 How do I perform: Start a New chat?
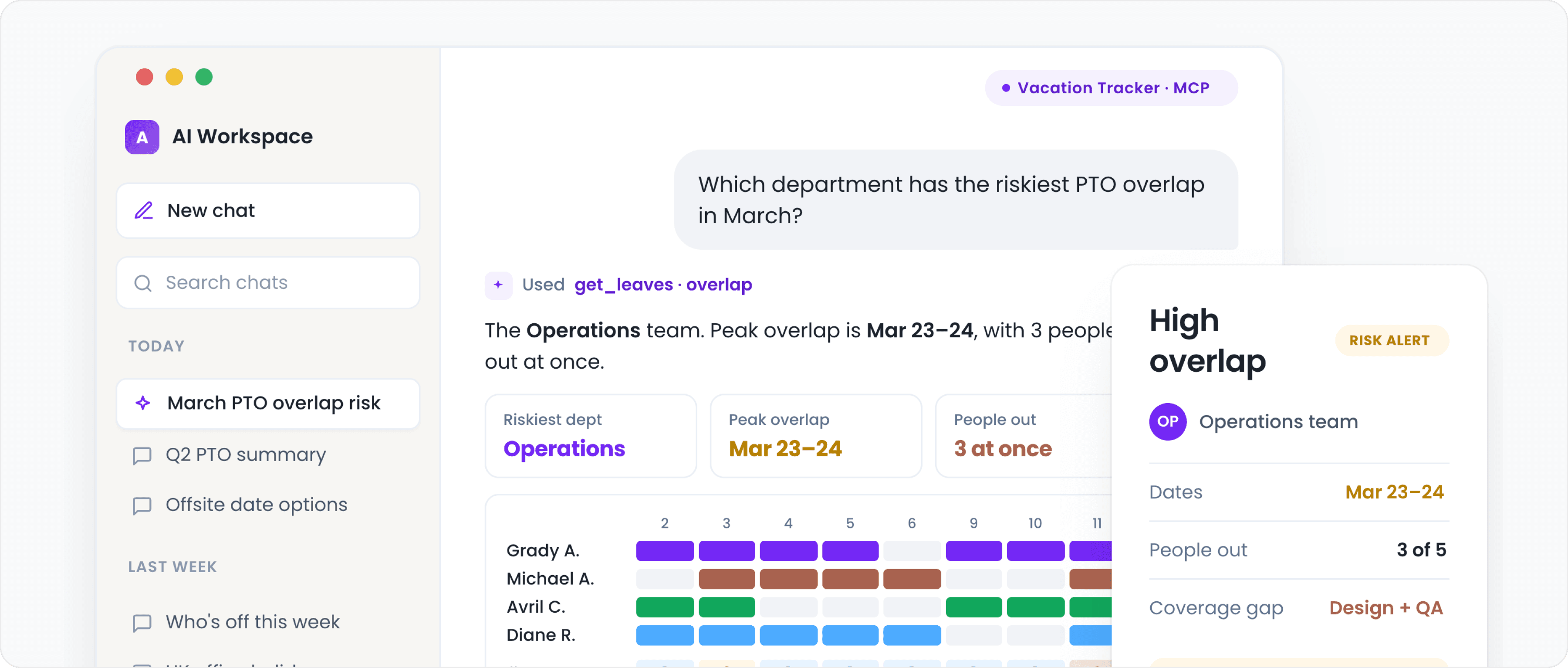point(268,211)
